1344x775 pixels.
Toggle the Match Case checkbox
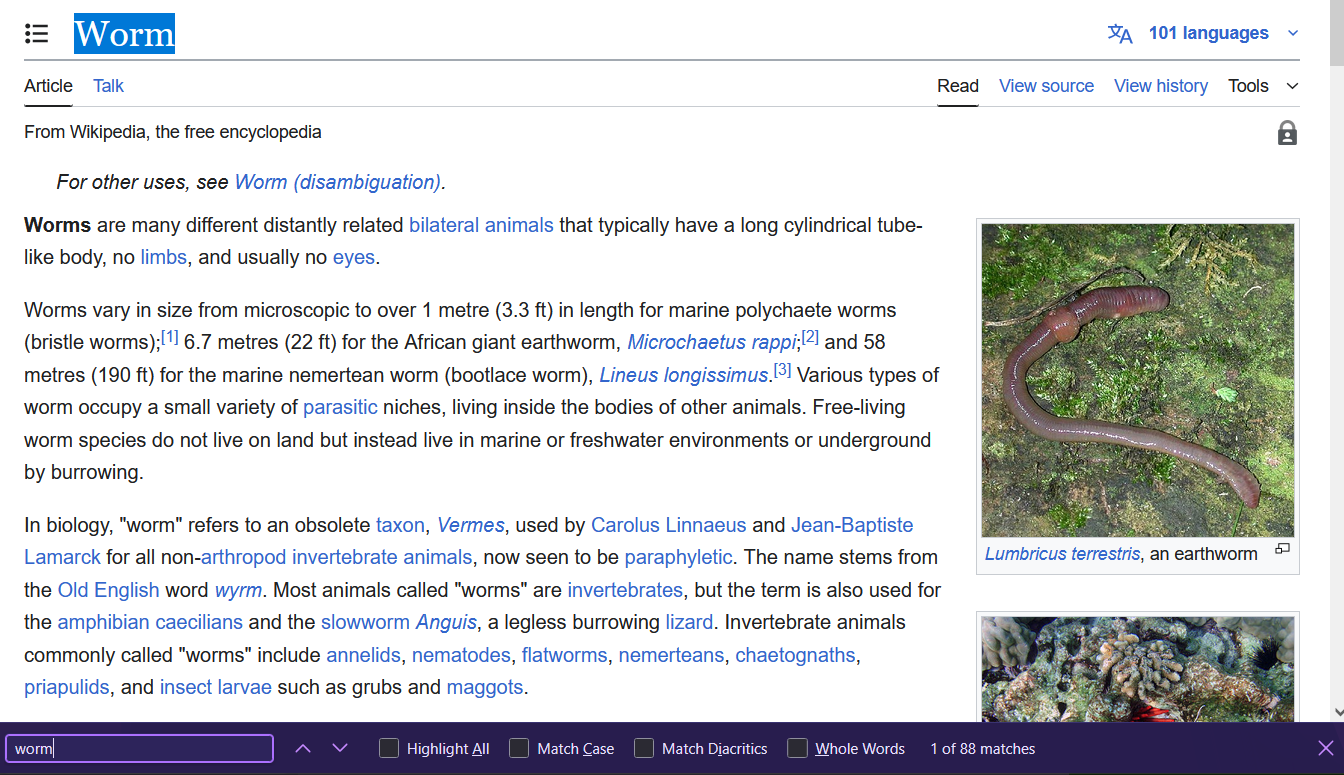pos(519,748)
